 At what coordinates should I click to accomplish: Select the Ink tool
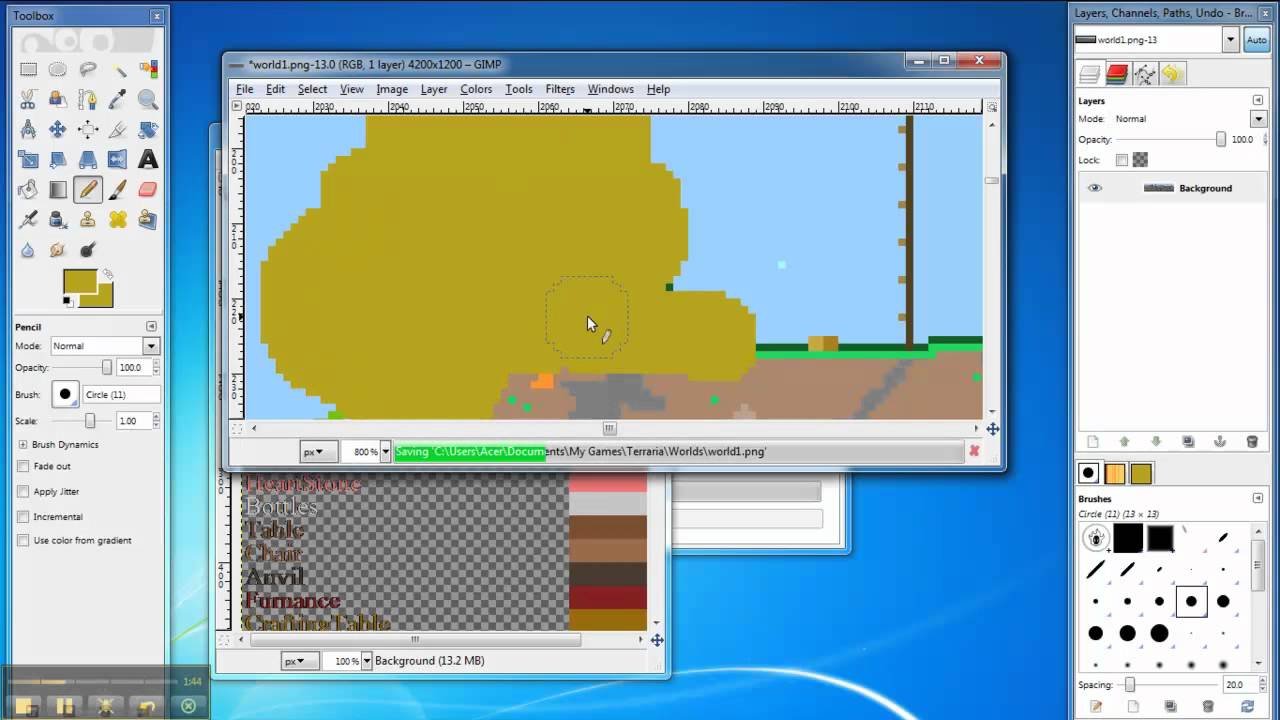coord(58,219)
